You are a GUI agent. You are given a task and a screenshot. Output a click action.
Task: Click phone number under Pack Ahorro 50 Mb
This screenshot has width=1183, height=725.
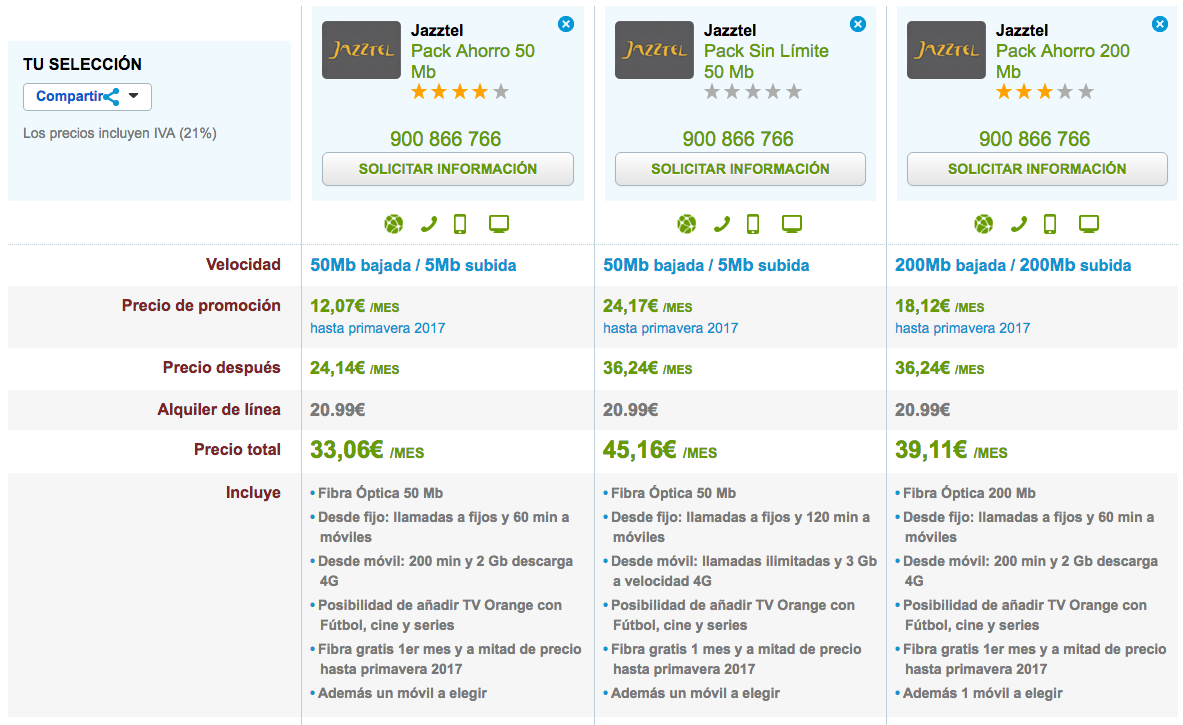point(446,139)
